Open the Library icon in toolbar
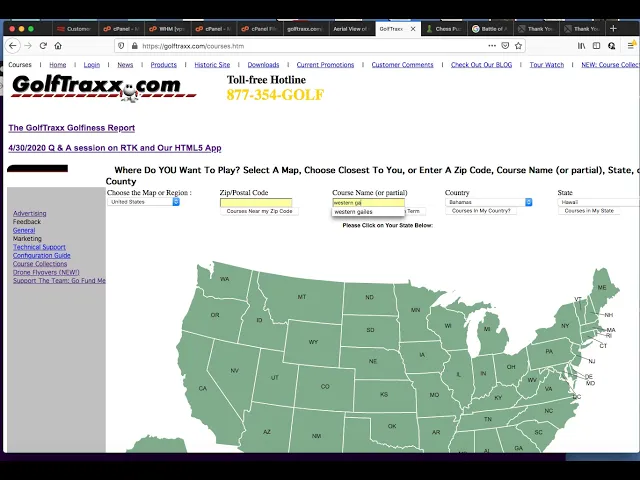640x480 pixels. pos(581,46)
